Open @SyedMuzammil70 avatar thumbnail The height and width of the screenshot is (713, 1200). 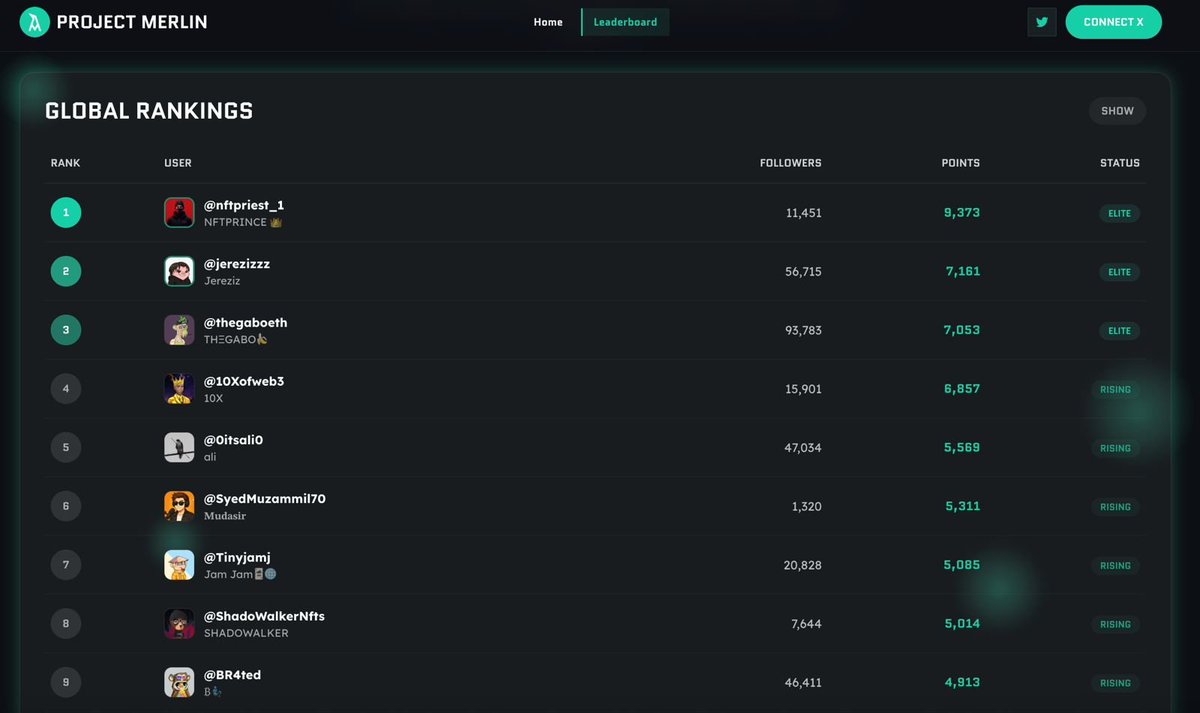coord(179,506)
